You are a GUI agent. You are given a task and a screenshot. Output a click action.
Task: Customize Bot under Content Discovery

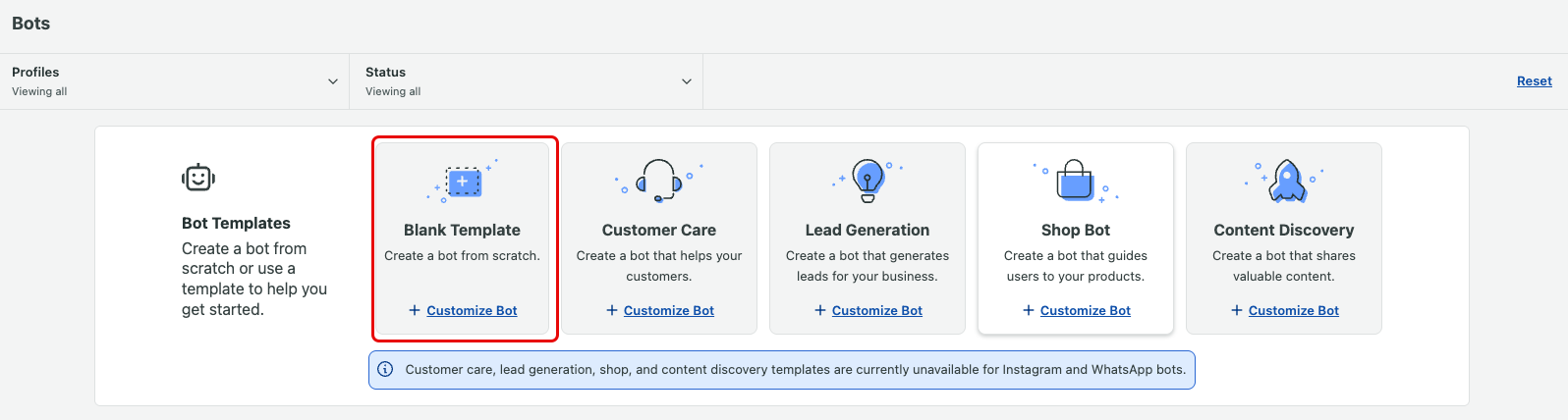pos(1293,310)
